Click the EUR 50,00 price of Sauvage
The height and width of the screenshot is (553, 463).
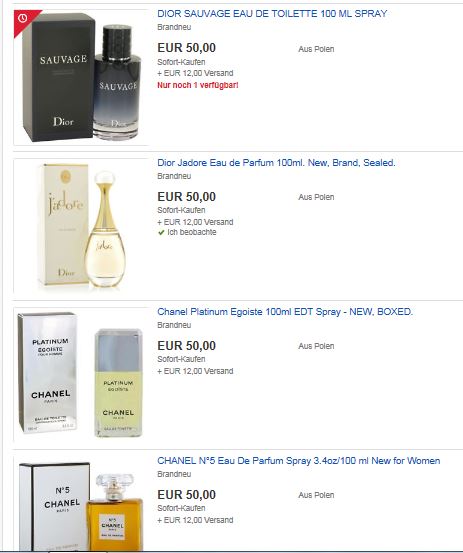pos(187,48)
